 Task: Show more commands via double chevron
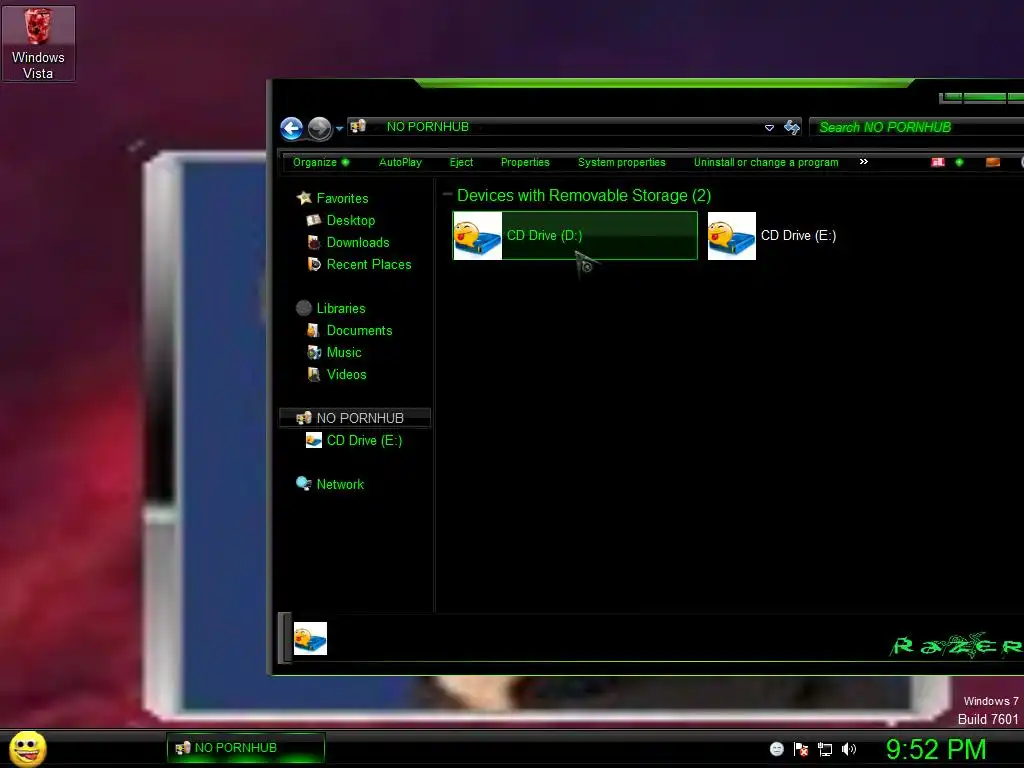(x=863, y=161)
